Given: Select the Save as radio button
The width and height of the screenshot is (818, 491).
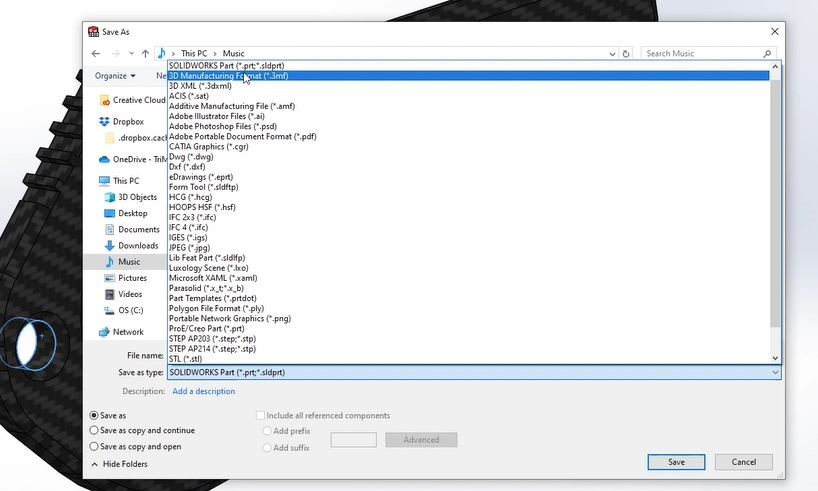Looking at the screenshot, I should (x=95, y=415).
